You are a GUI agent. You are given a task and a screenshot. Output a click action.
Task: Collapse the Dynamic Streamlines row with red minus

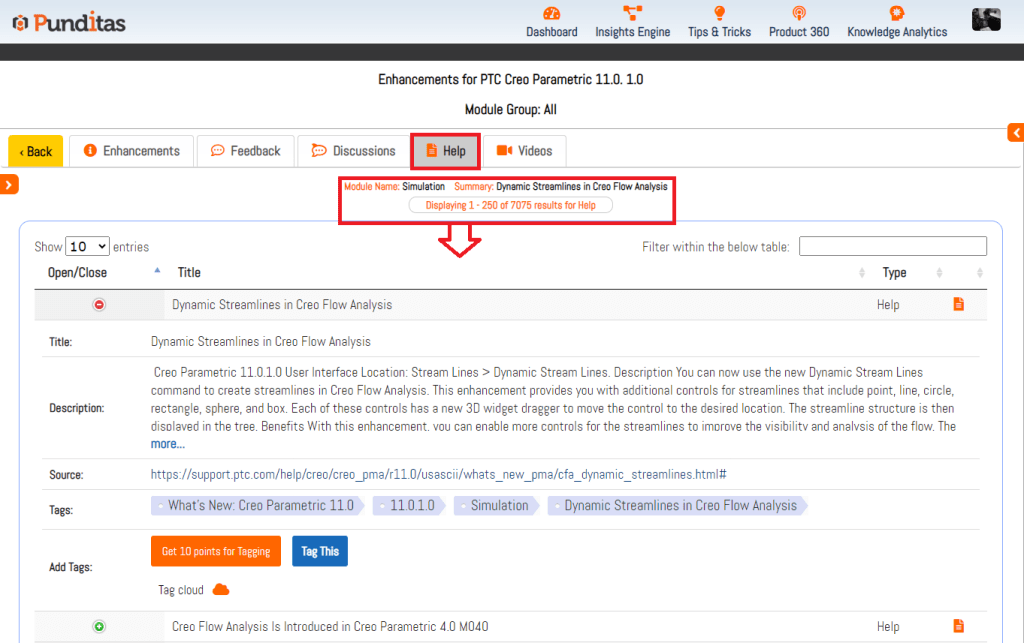(99, 305)
